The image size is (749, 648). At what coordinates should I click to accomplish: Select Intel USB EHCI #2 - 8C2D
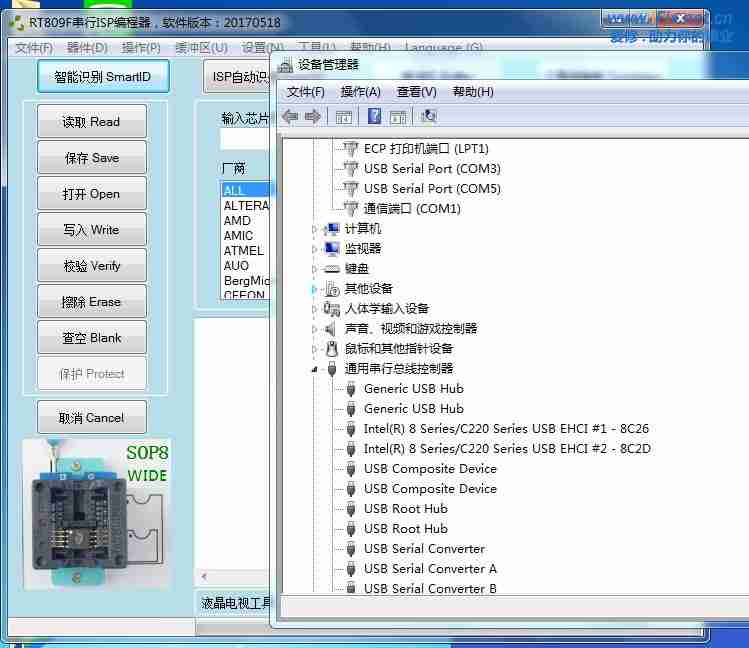pos(507,449)
